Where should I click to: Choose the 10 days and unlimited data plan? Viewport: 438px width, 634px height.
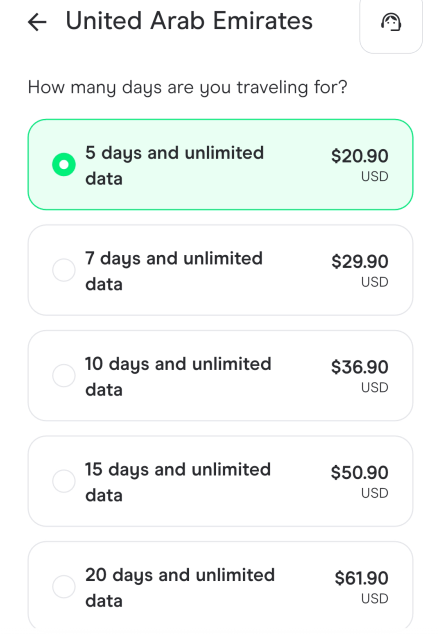tap(220, 376)
